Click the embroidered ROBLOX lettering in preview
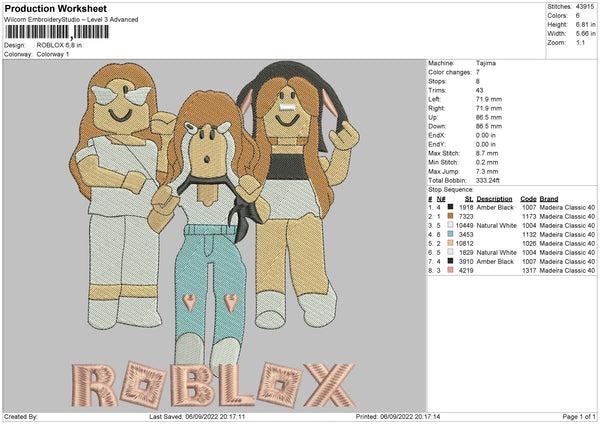600x424 pixels. (x=214, y=385)
